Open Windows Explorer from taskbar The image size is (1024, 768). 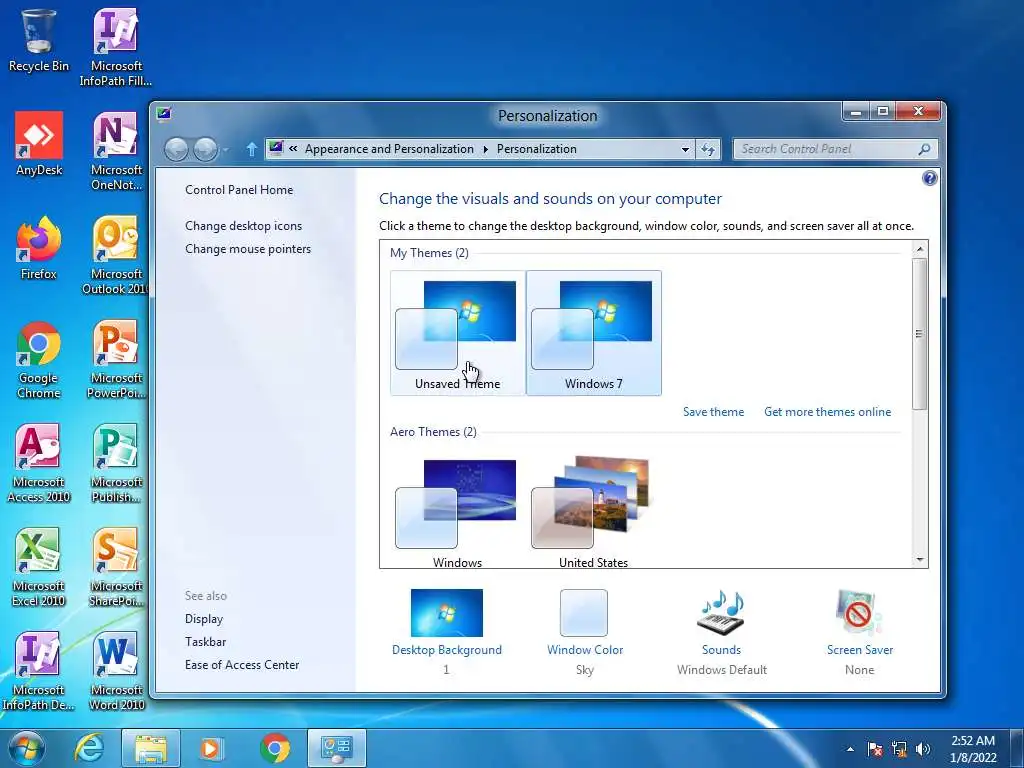[x=150, y=748]
